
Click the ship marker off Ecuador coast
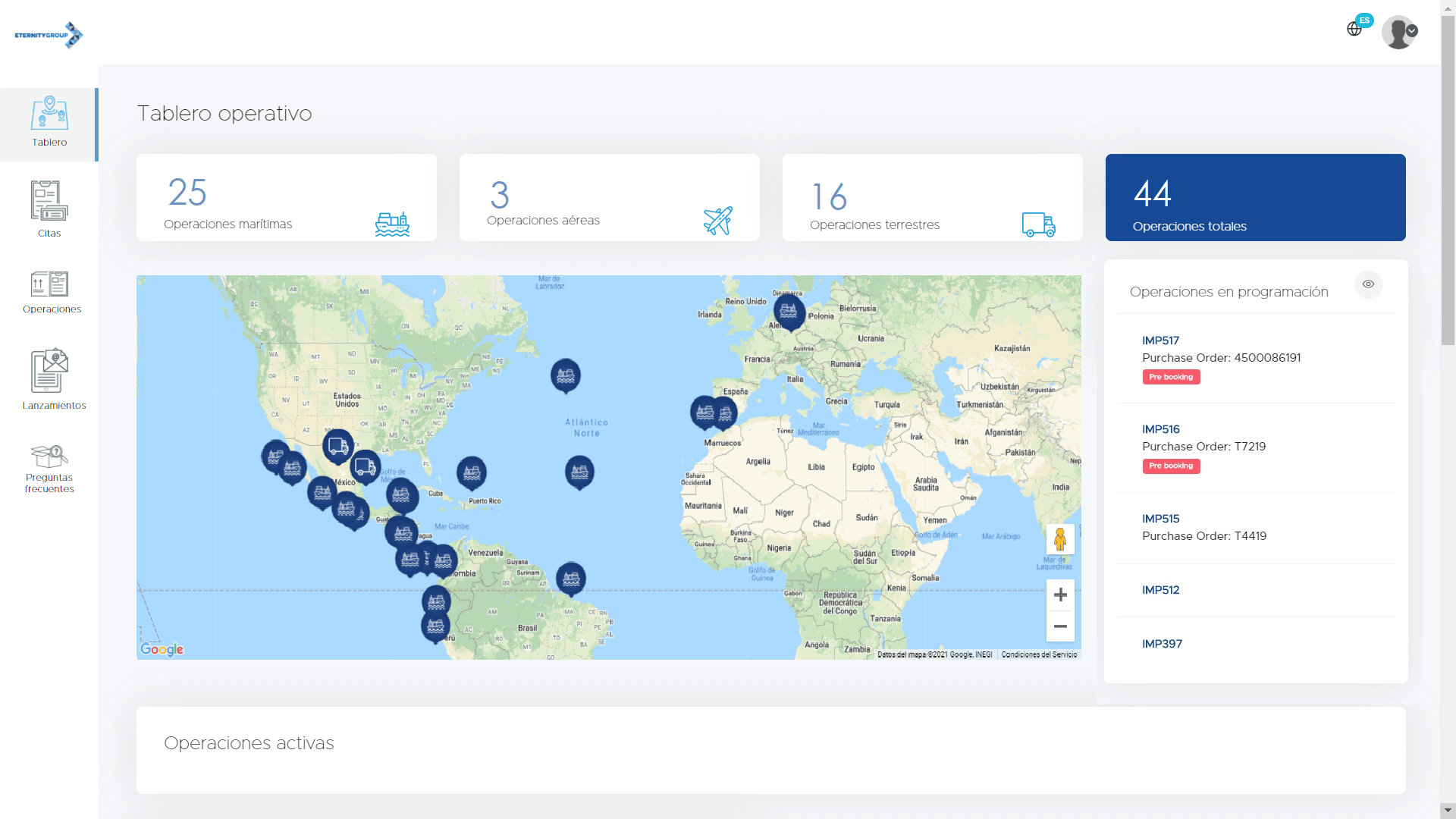tap(436, 602)
